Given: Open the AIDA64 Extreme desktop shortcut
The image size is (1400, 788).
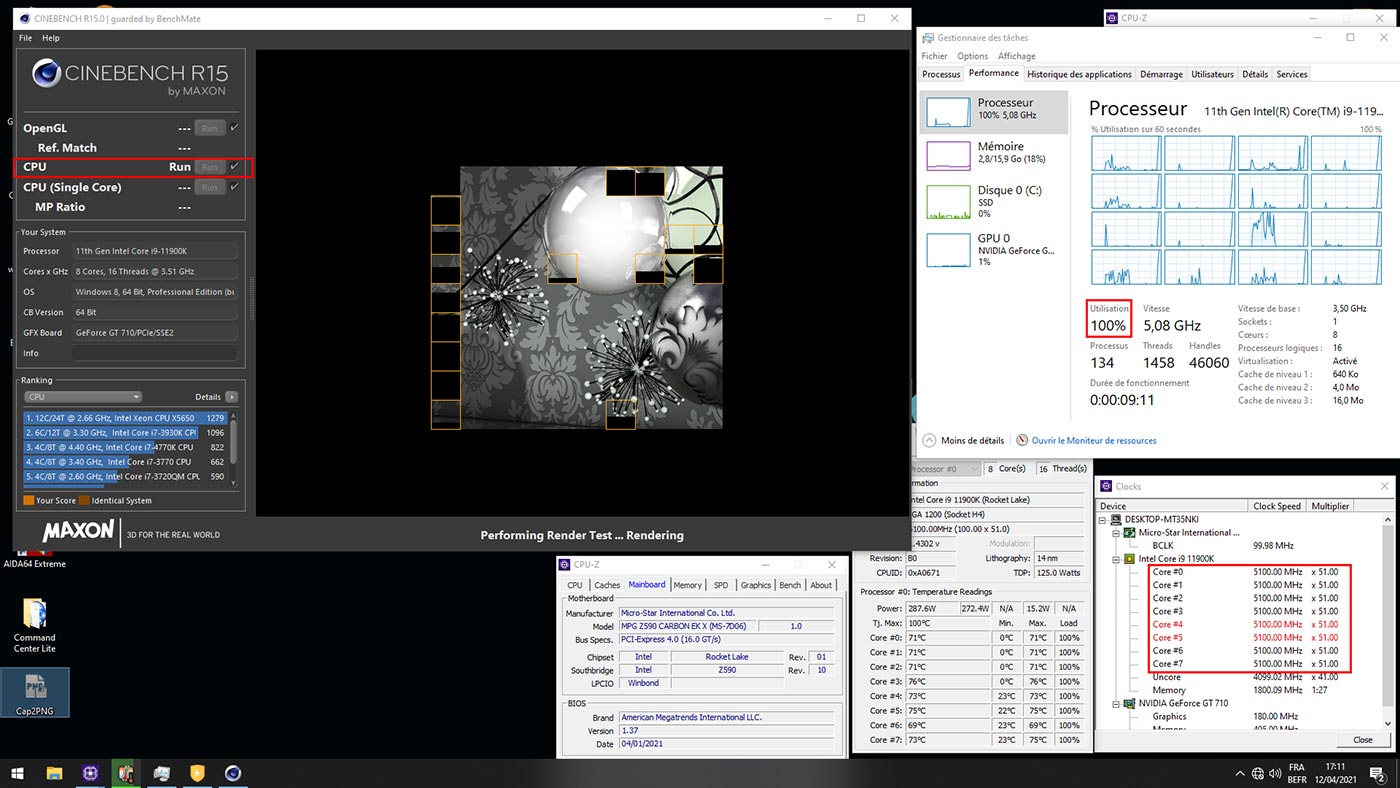Looking at the screenshot, I should click(34, 560).
